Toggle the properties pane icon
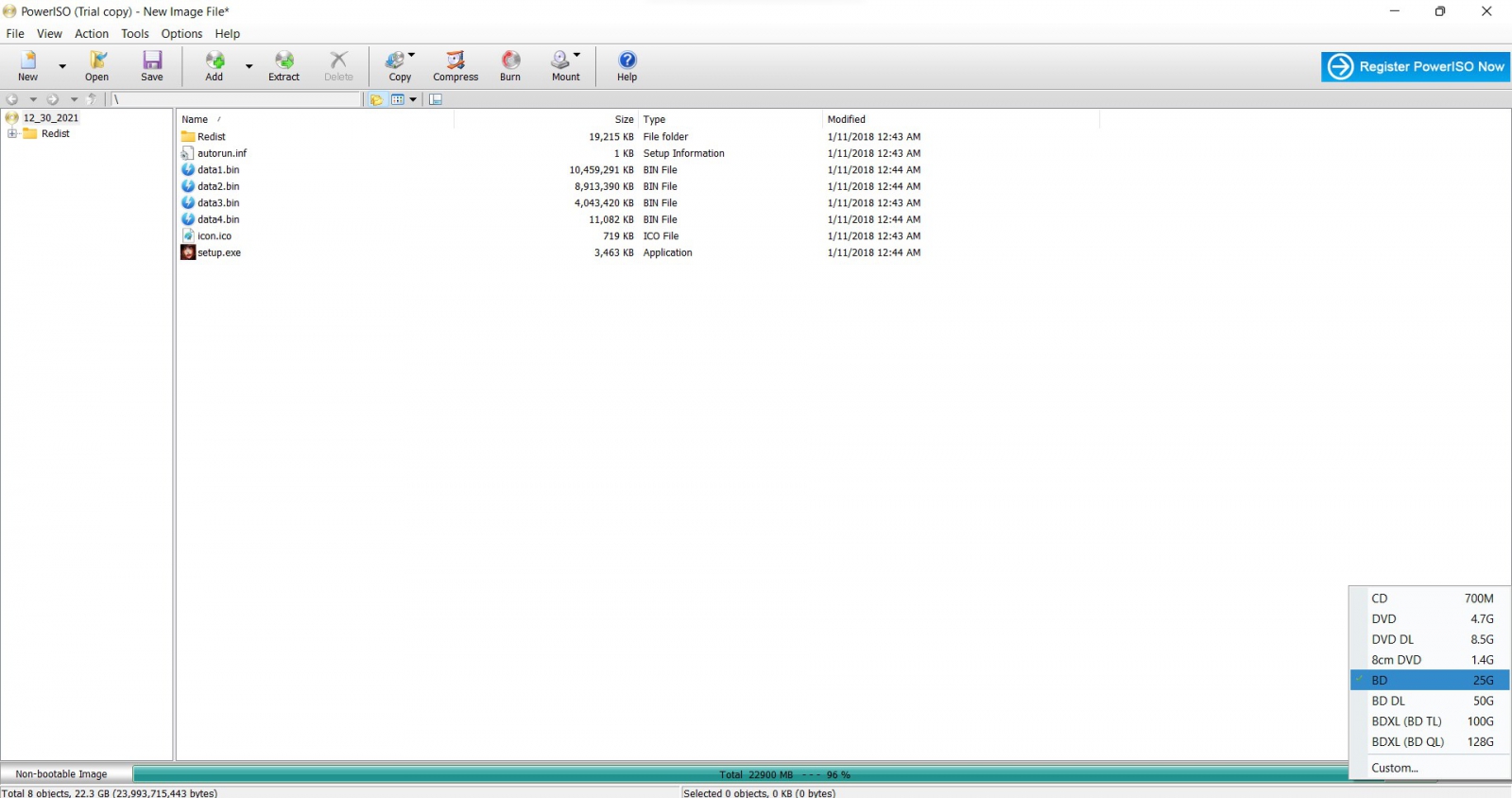This screenshot has height=798, width=1512. pyautogui.click(x=436, y=99)
